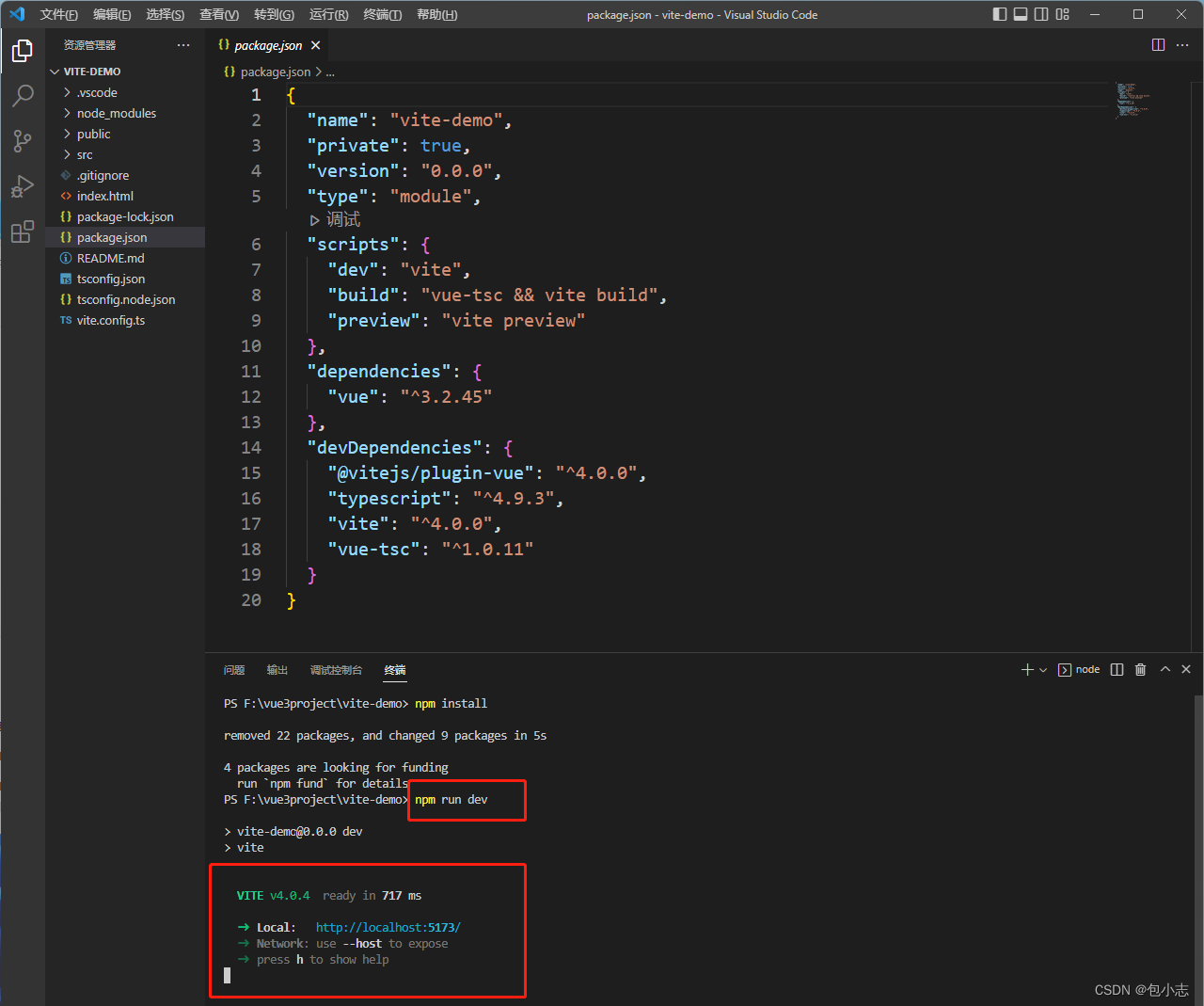Open the 转到(G) menu
The image size is (1204, 1006).
point(274,14)
